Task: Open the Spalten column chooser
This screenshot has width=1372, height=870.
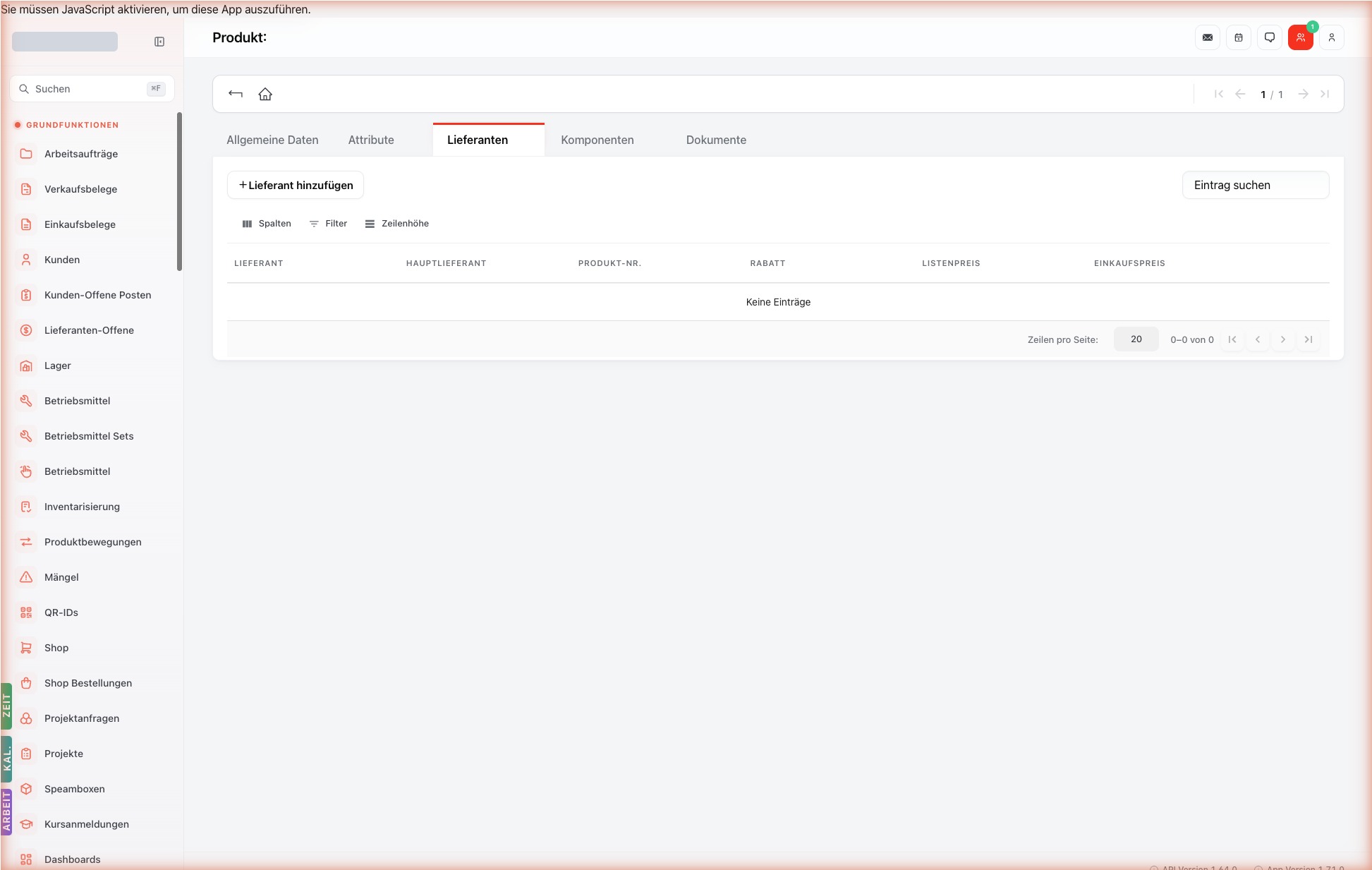Action: coord(267,224)
